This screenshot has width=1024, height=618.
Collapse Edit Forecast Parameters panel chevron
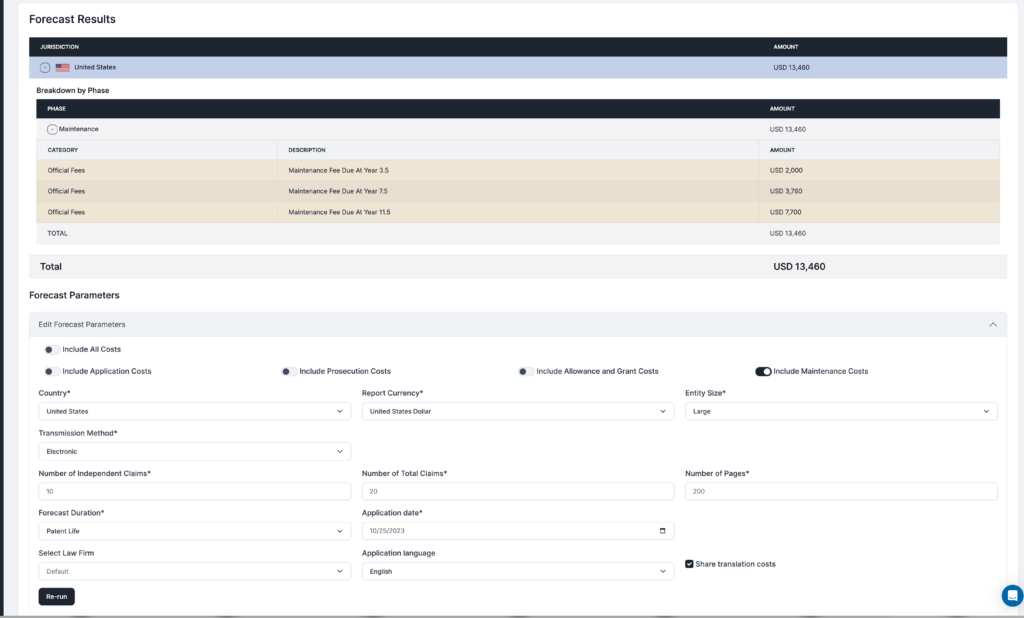pos(993,325)
